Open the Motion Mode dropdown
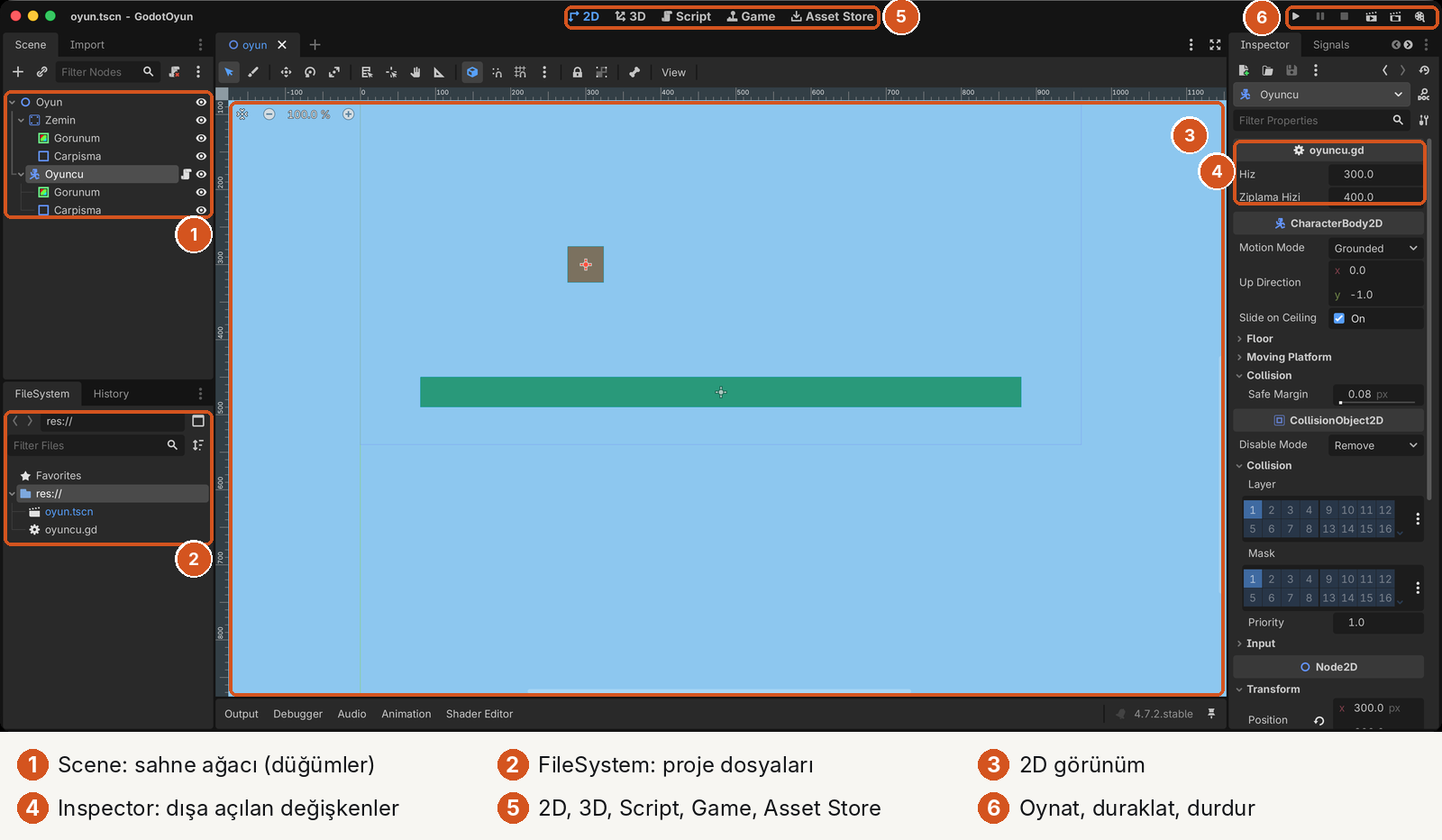 coord(1376,249)
